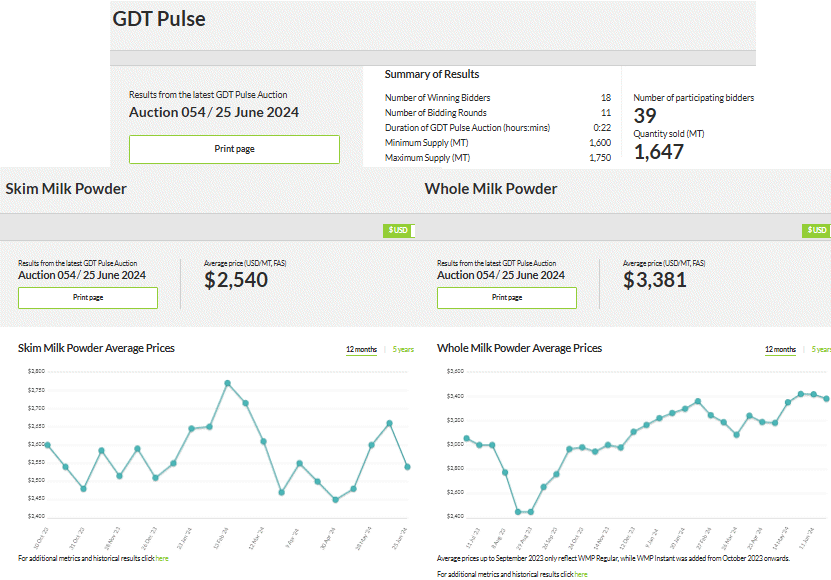Click the Whole Milk Powder Average Prices chart title

[x=519, y=348]
